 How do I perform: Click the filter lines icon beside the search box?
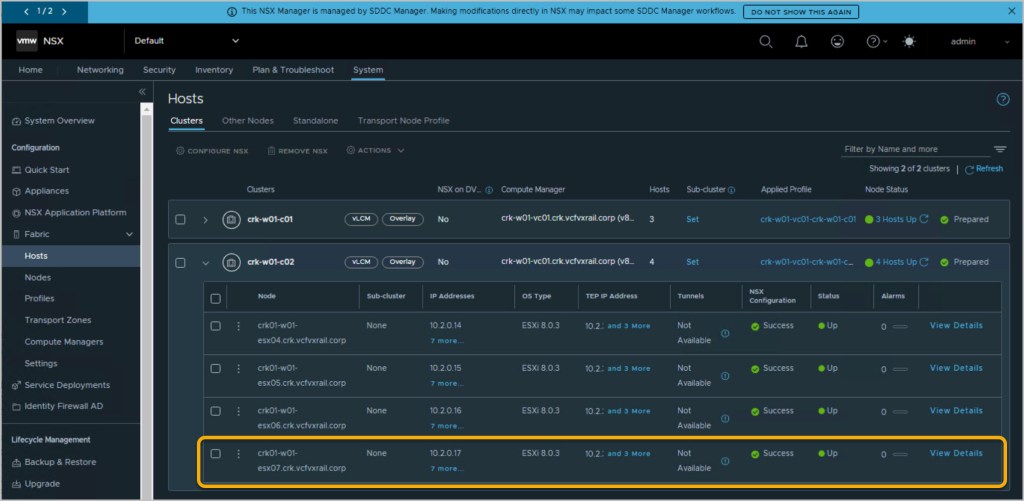[x=999, y=149]
